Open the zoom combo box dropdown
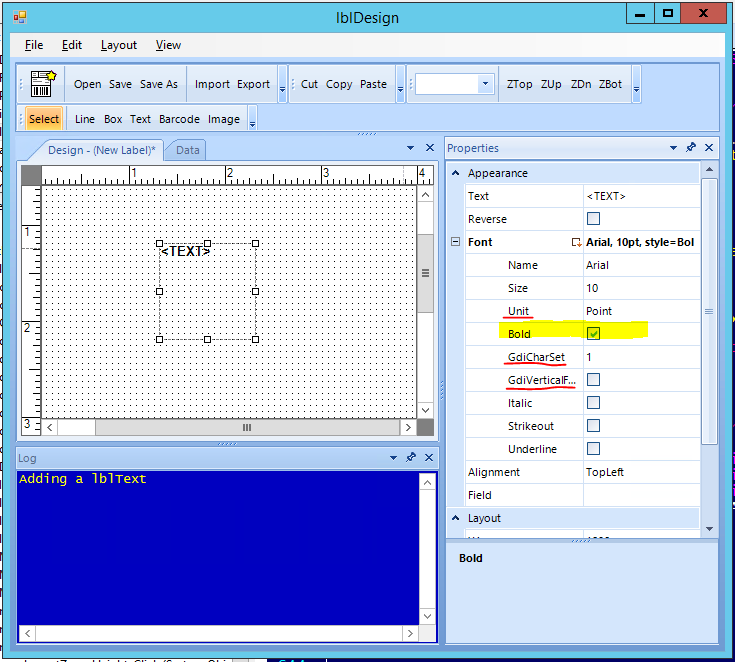 [485, 84]
